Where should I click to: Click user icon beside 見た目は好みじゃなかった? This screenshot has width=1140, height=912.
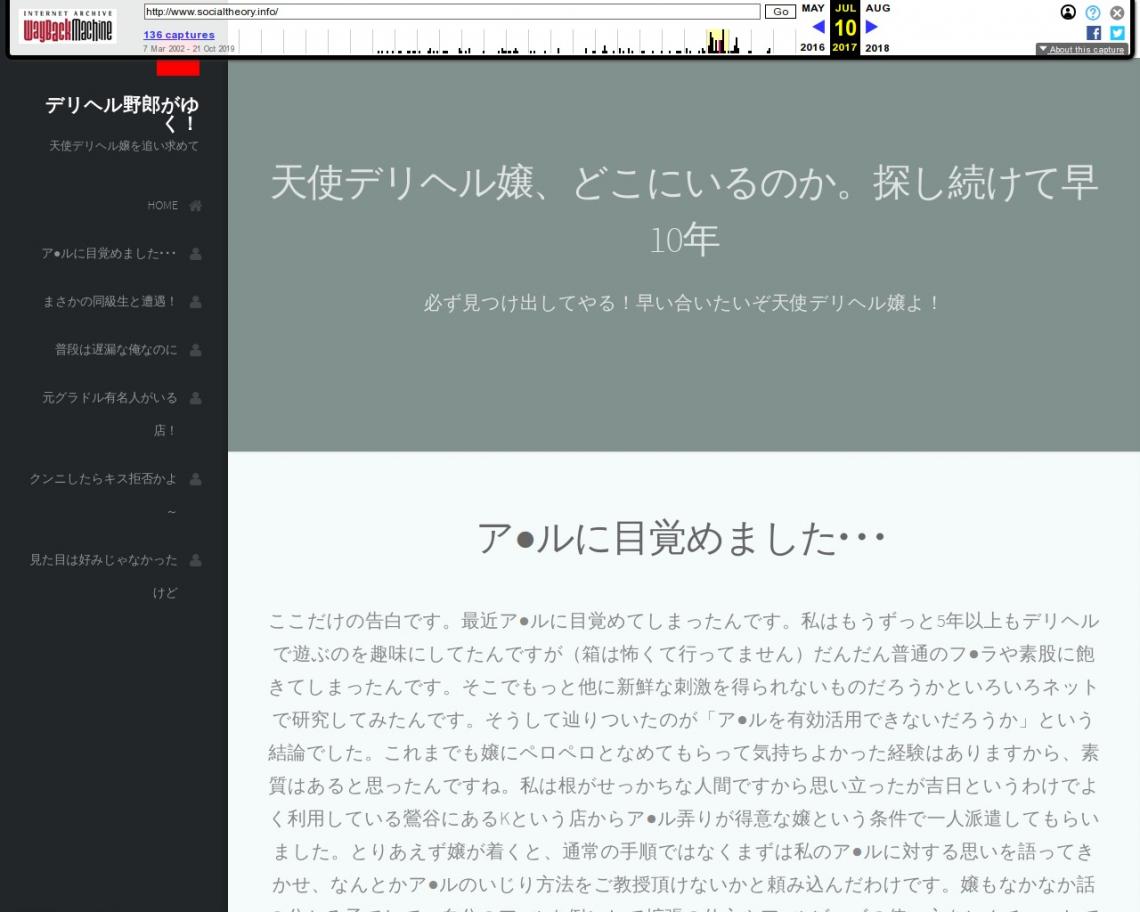196,560
